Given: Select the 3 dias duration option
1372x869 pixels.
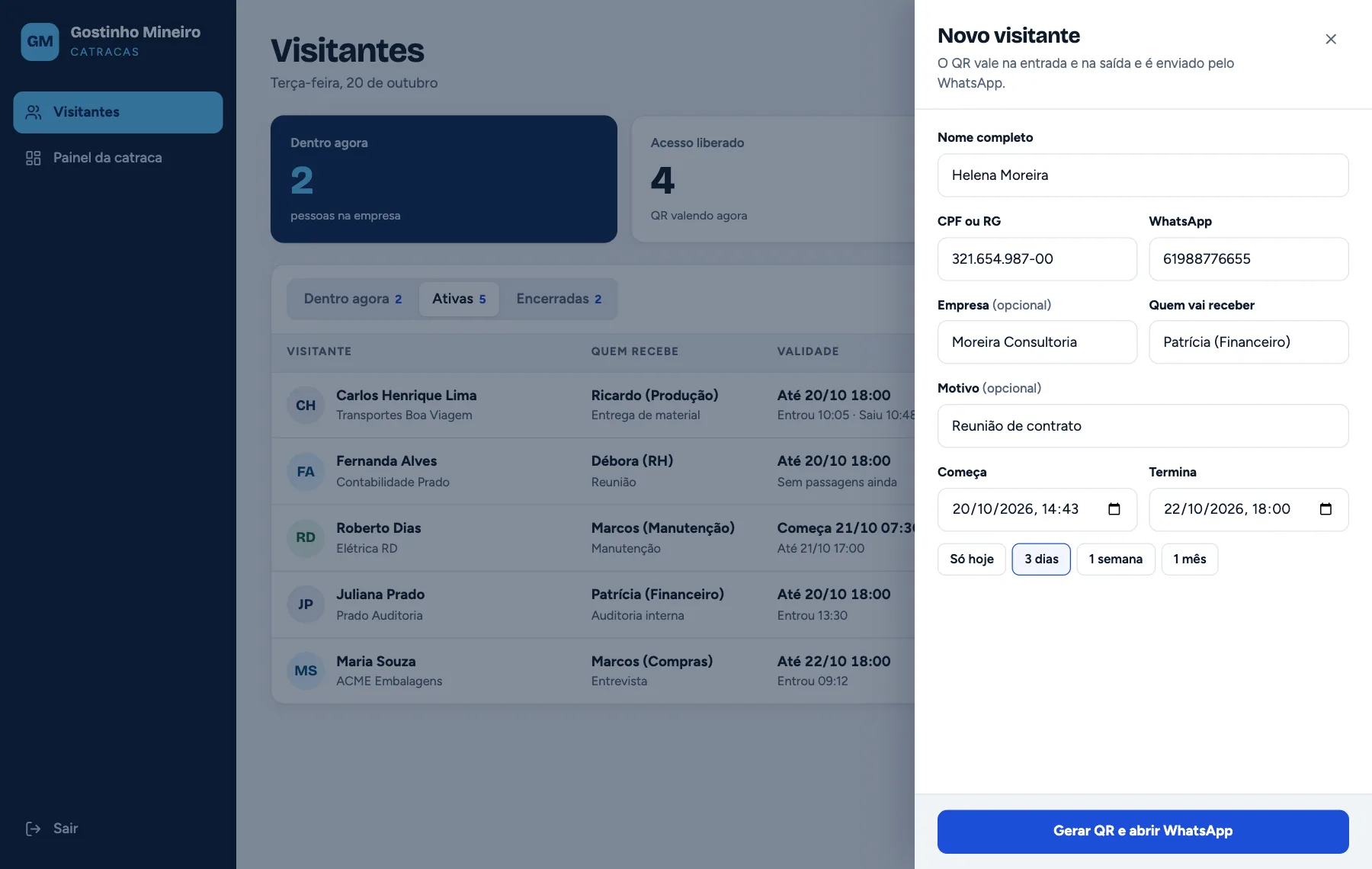Looking at the screenshot, I should (x=1041, y=560).
